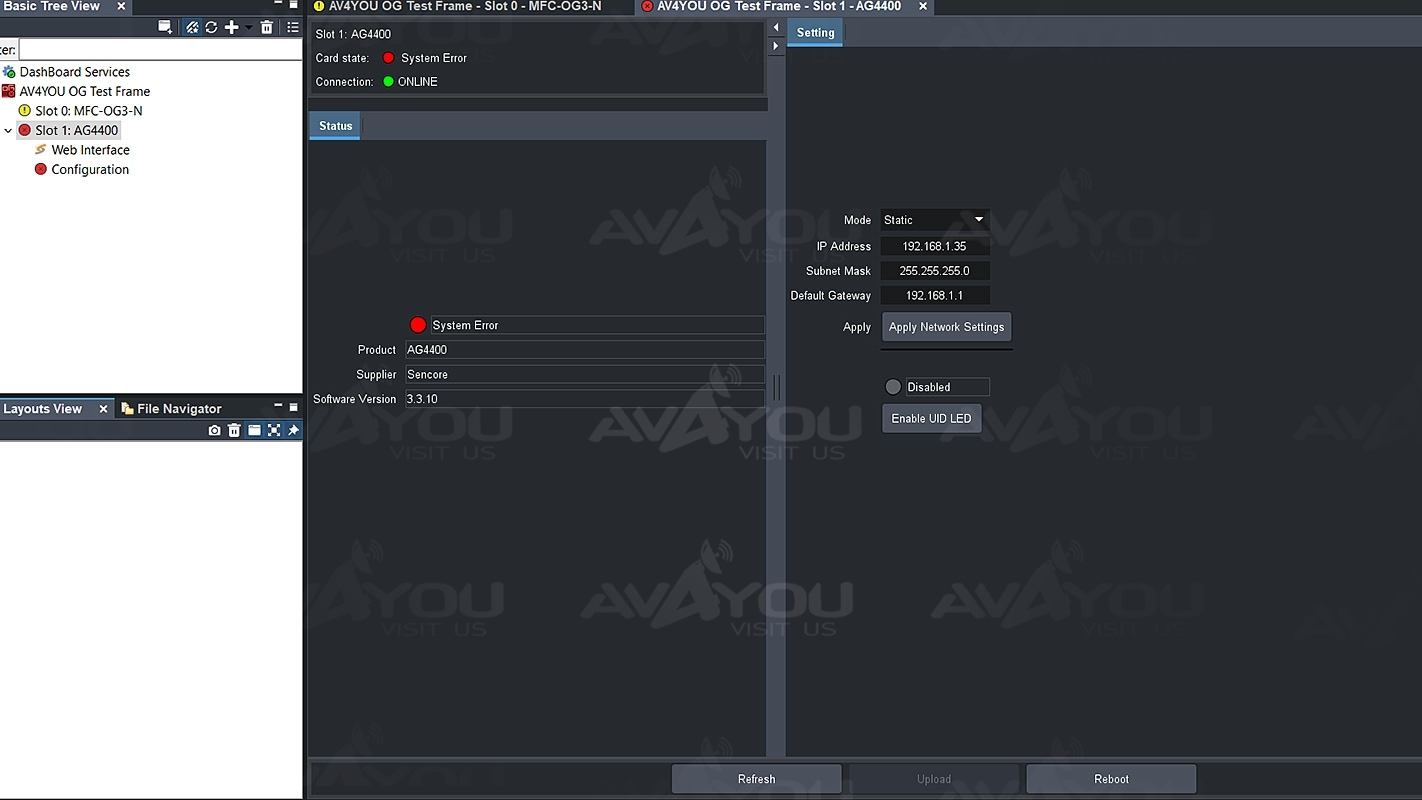Screen dimensions: 1422x800
Task: Collapse the Slot 1: AG4400 tree node
Action: click(9, 131)
